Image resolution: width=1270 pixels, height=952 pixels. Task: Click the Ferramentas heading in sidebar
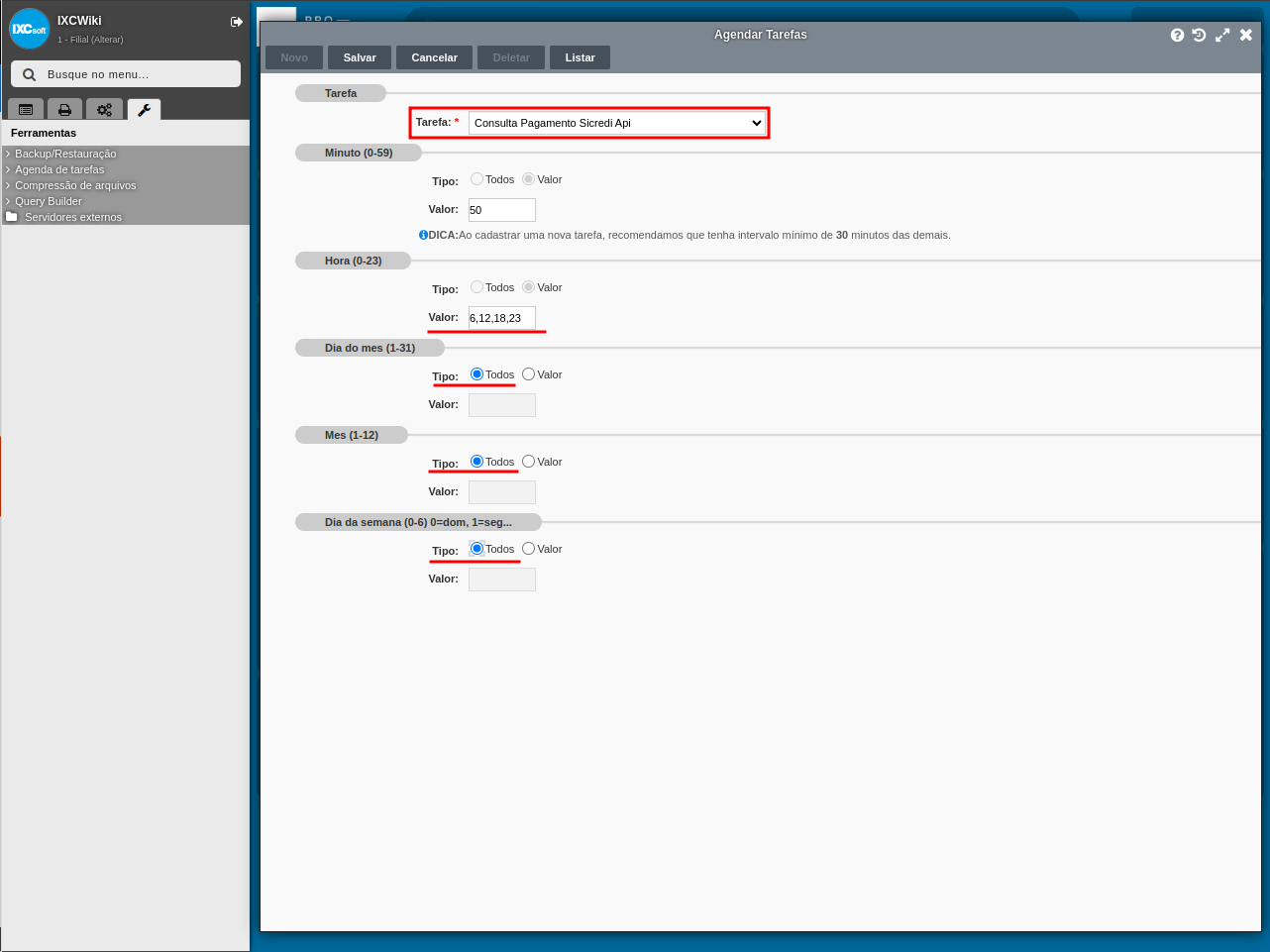click(44, 133)
